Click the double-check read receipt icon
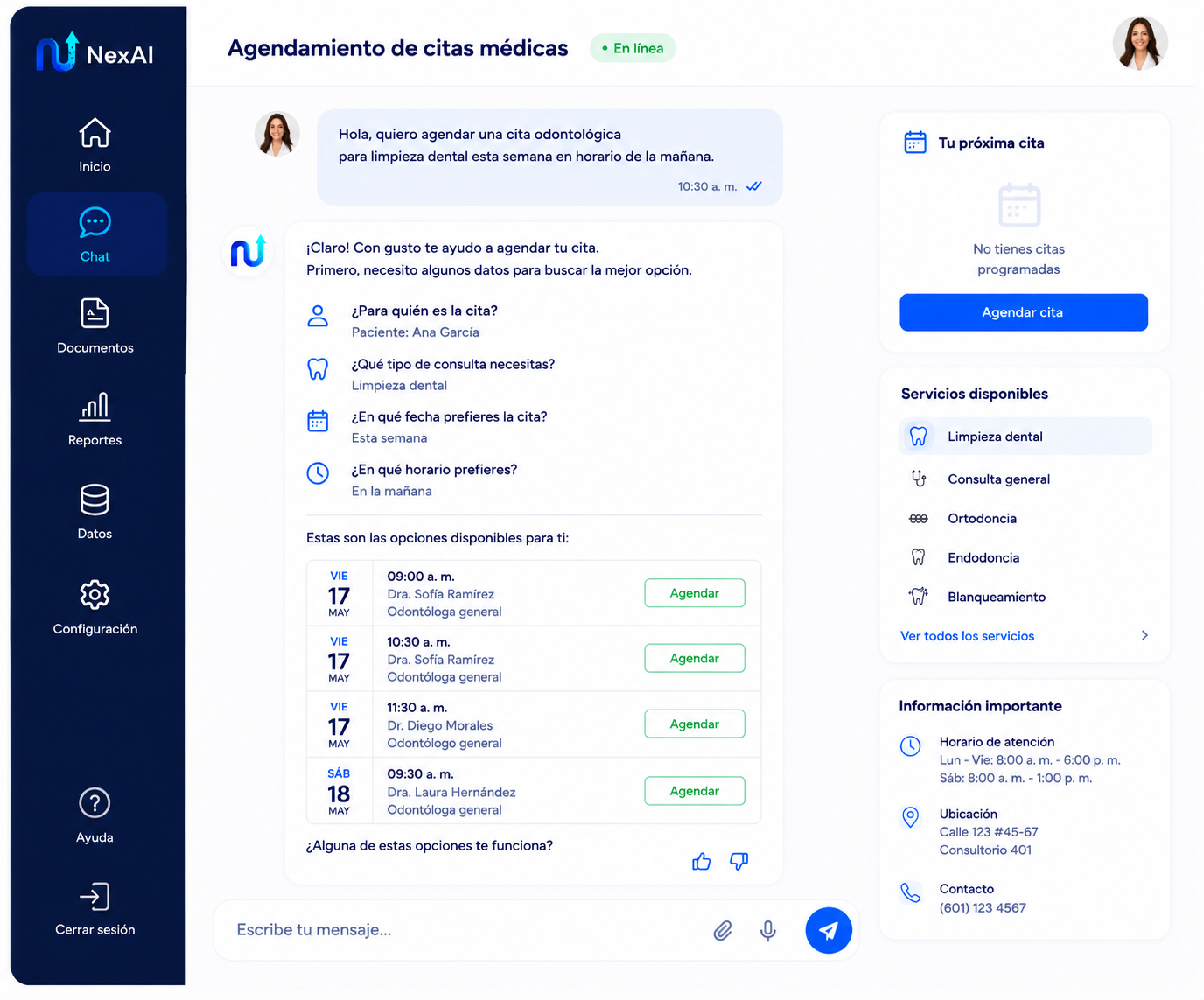The height and width of the screenshot is (1000, 1204). point(754,186)
